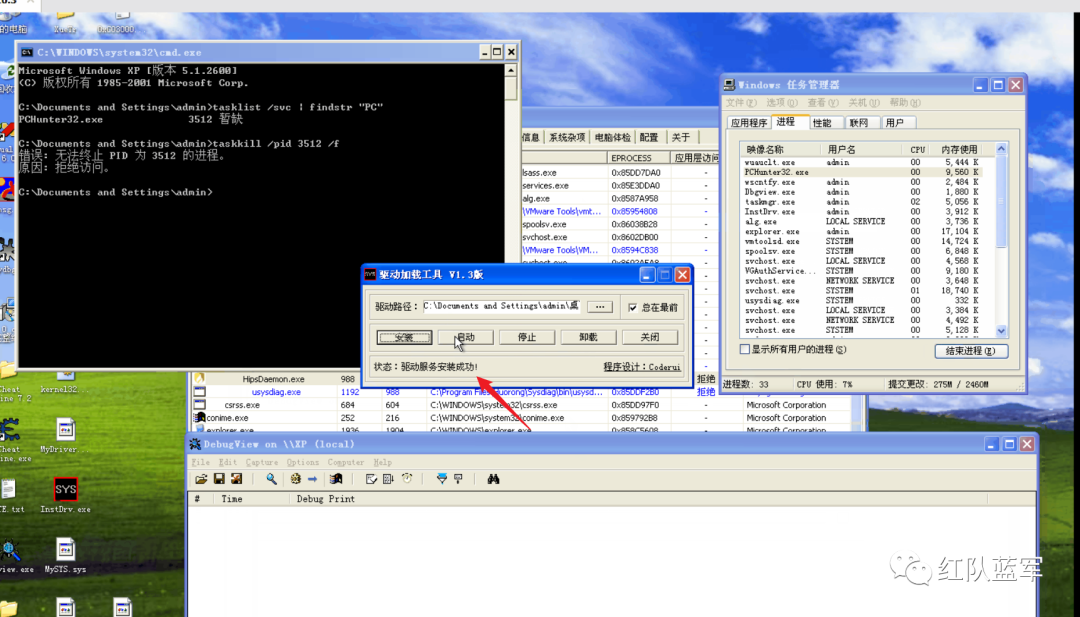Select the MyDriver desktop file icon

65,435
